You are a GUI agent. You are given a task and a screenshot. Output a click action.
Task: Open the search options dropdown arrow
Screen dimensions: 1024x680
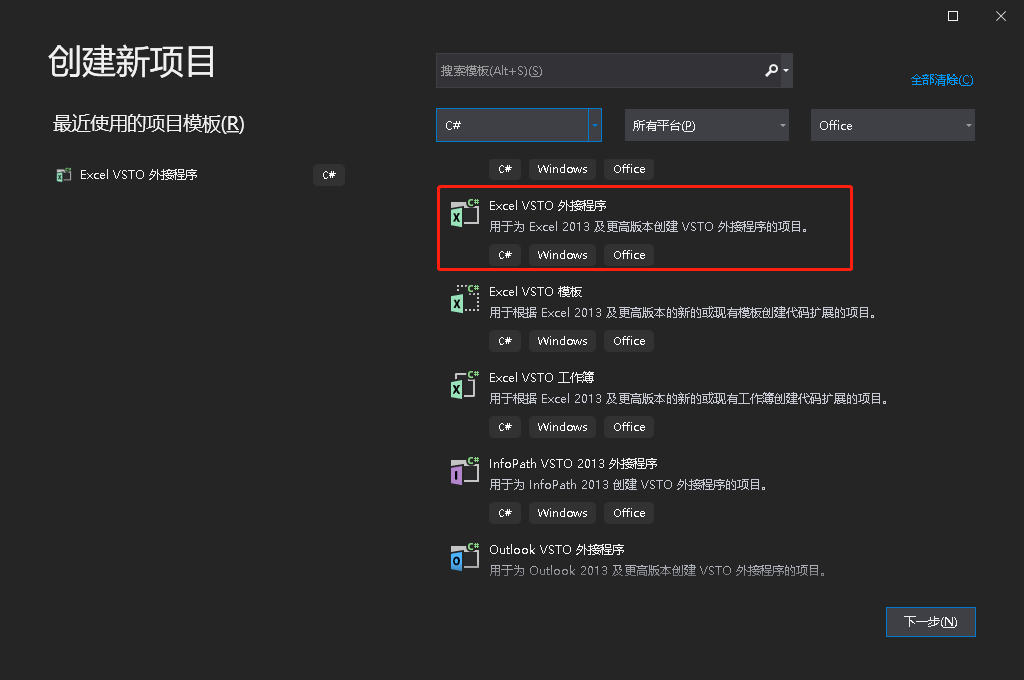786,71
